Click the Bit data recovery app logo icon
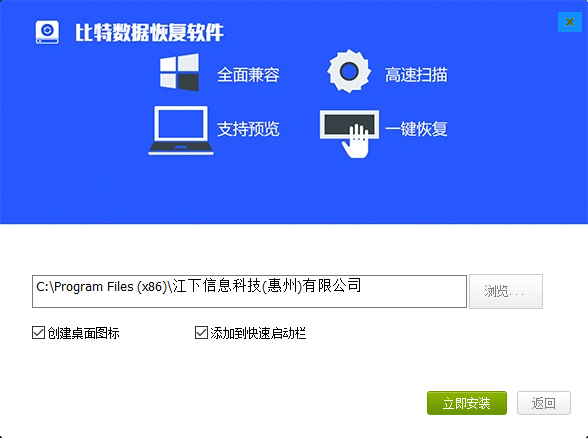 click(47, 32)
